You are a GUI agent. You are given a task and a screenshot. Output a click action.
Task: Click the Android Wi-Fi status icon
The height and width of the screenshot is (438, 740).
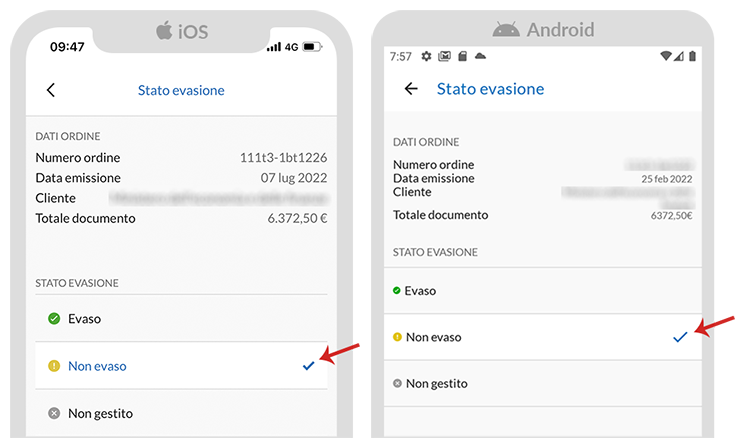[x=666, y=56]
